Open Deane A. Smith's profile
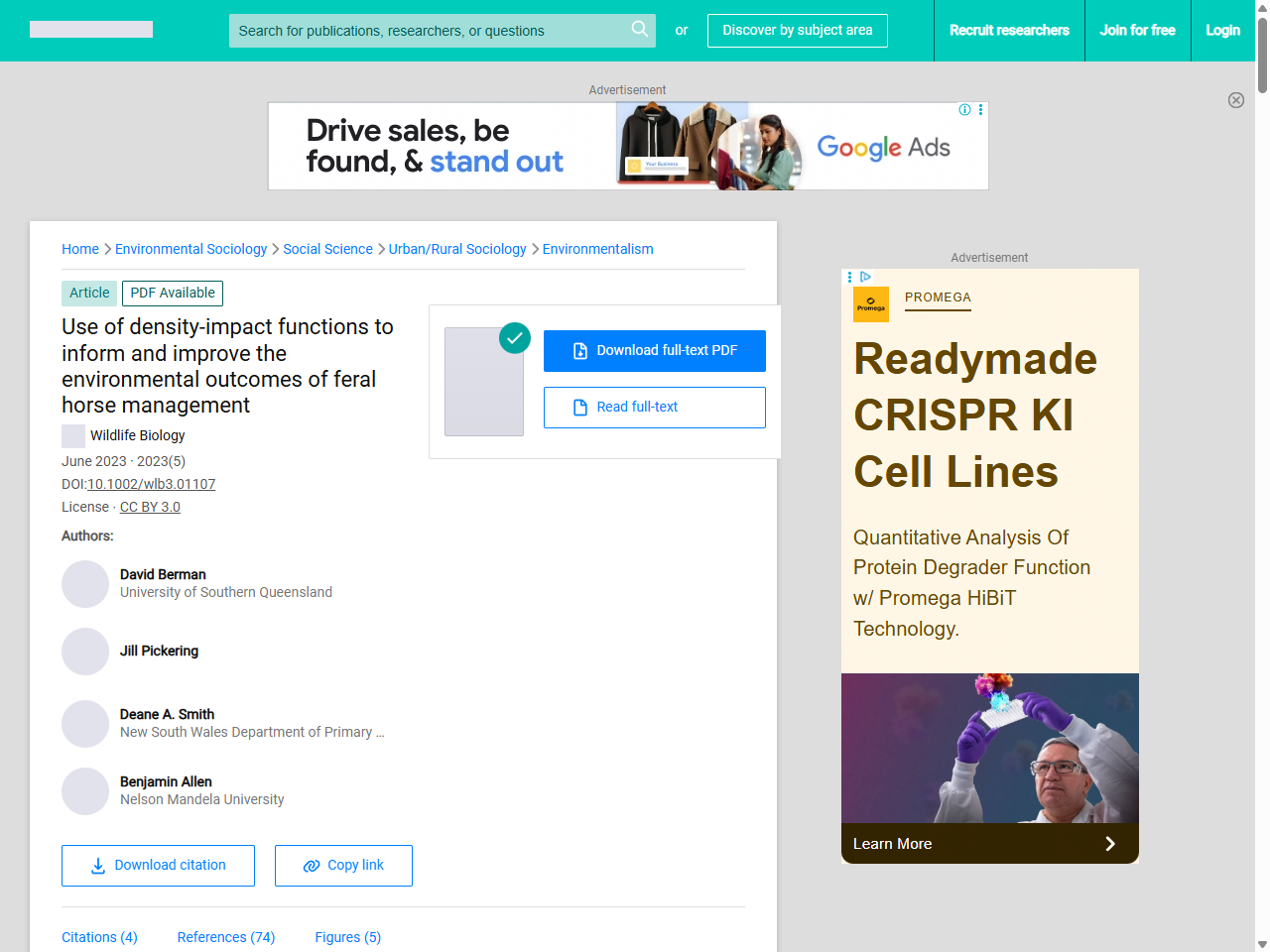The width and height of the screenshot is (1270, 952). pyautogui.click(x=167, y=714)
